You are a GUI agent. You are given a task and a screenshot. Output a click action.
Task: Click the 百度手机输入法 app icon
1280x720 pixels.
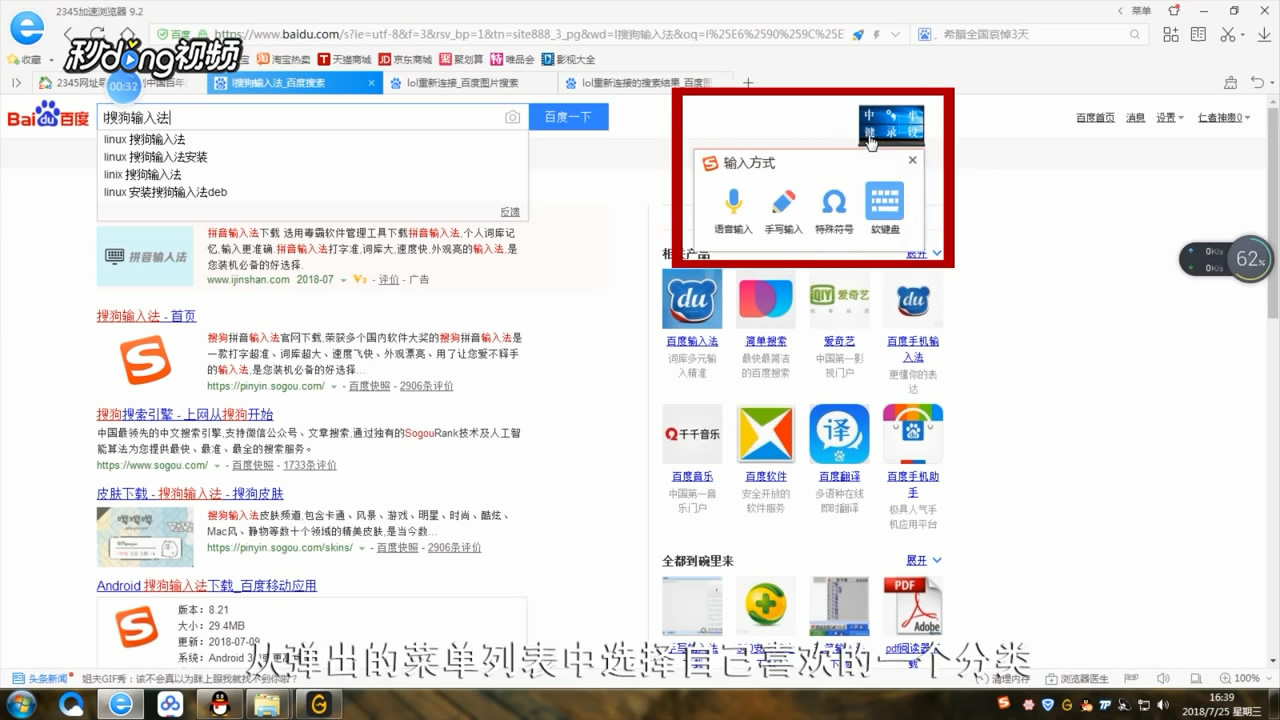913,299
